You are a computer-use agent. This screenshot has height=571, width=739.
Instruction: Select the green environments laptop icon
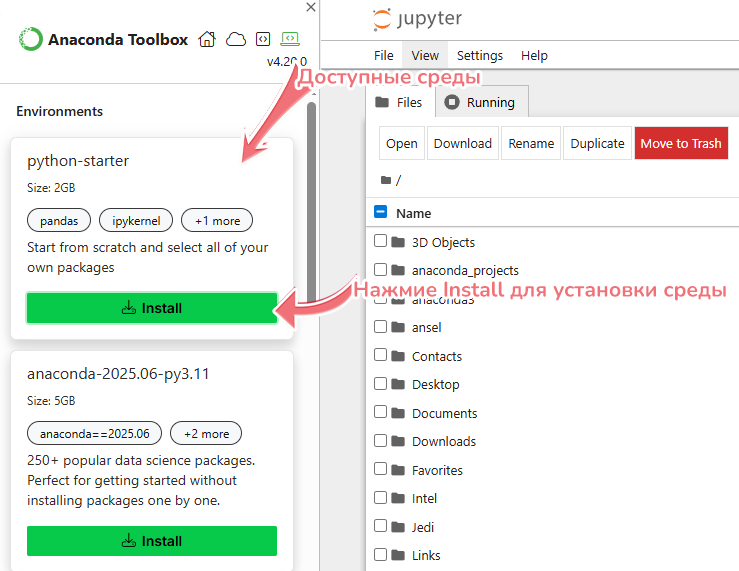290,40
